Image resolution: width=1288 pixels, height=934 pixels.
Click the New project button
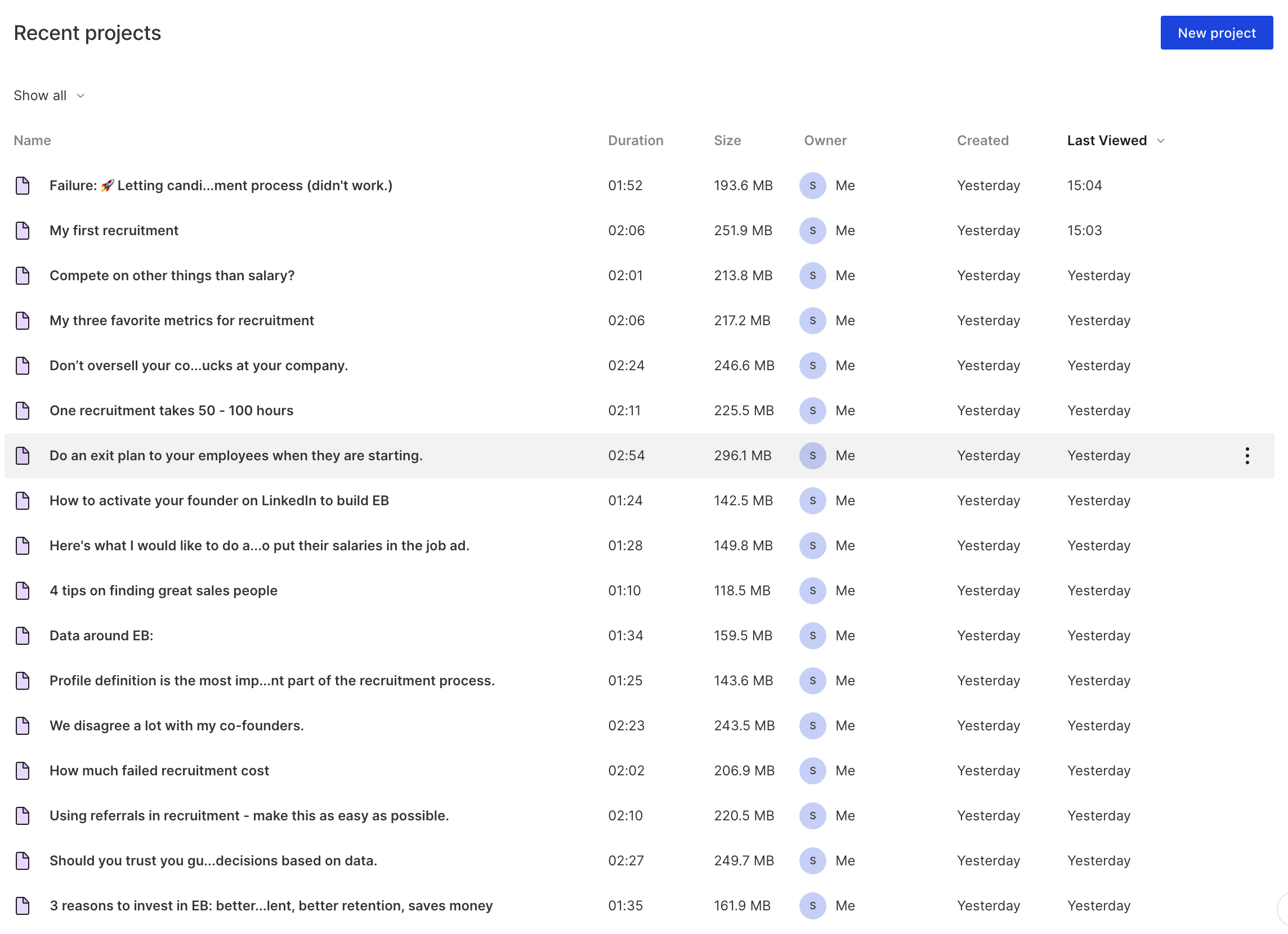coord(1216,33)
